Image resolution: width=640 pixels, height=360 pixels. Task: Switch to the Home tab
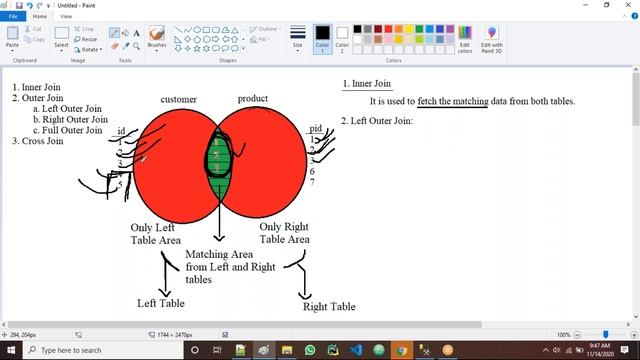coord(40,16)
